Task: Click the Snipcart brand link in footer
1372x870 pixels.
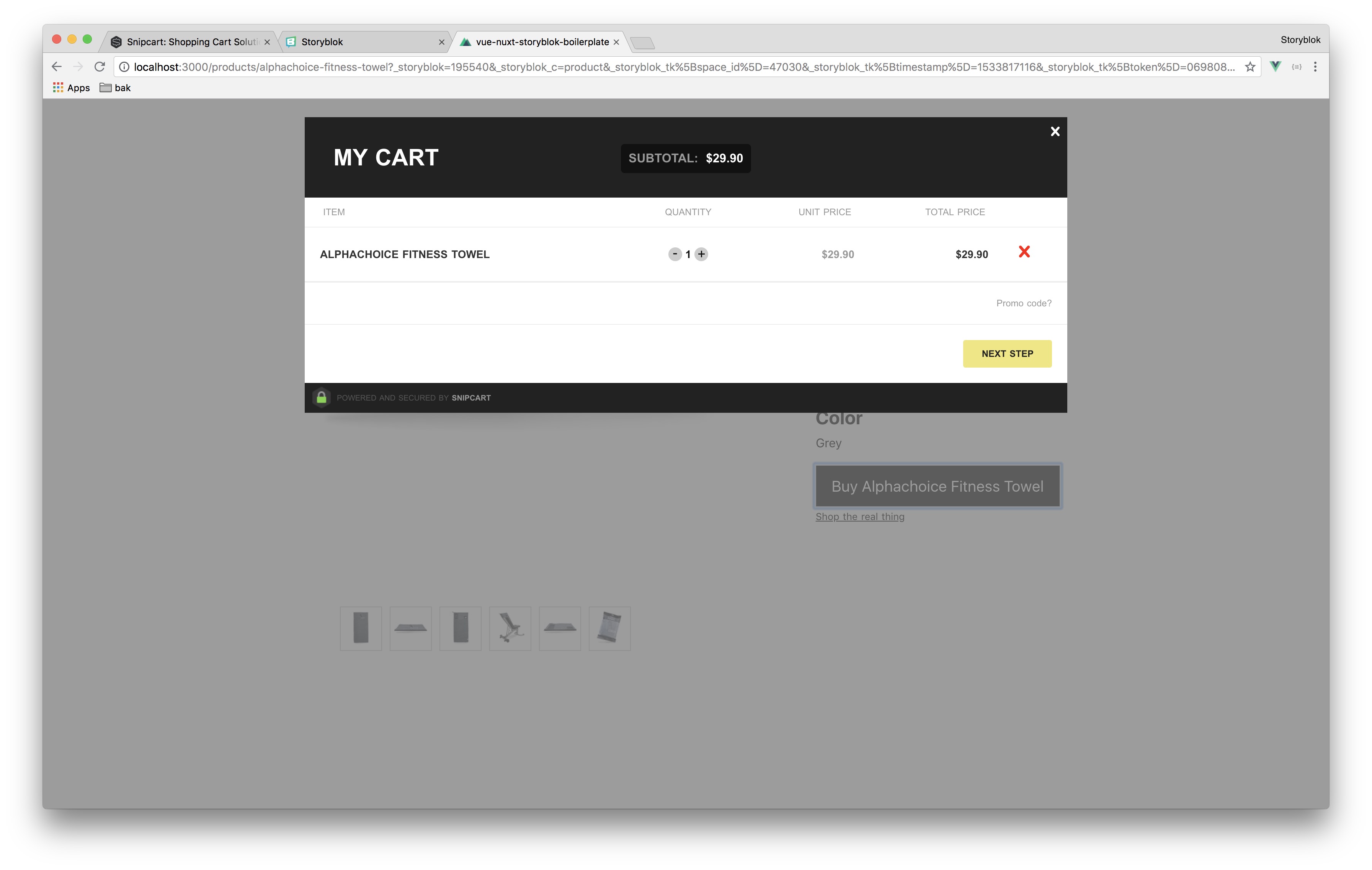Action: pos(470,398)
